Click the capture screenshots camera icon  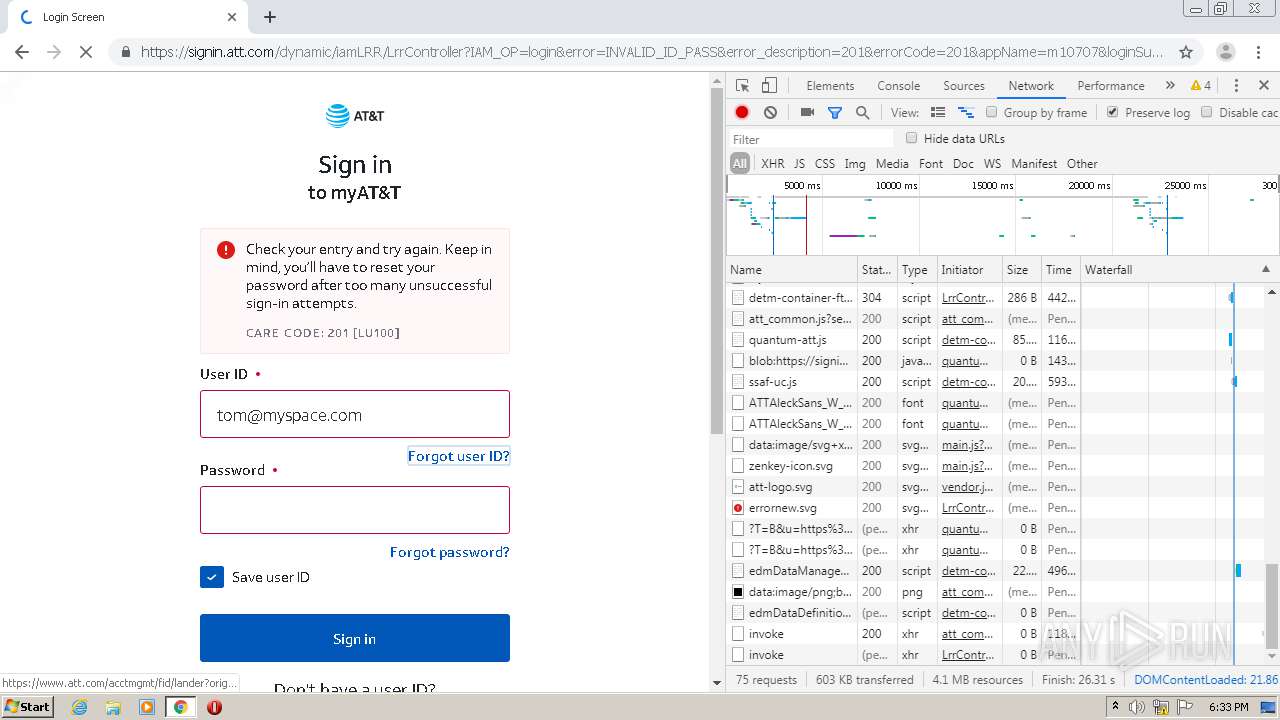807,113
